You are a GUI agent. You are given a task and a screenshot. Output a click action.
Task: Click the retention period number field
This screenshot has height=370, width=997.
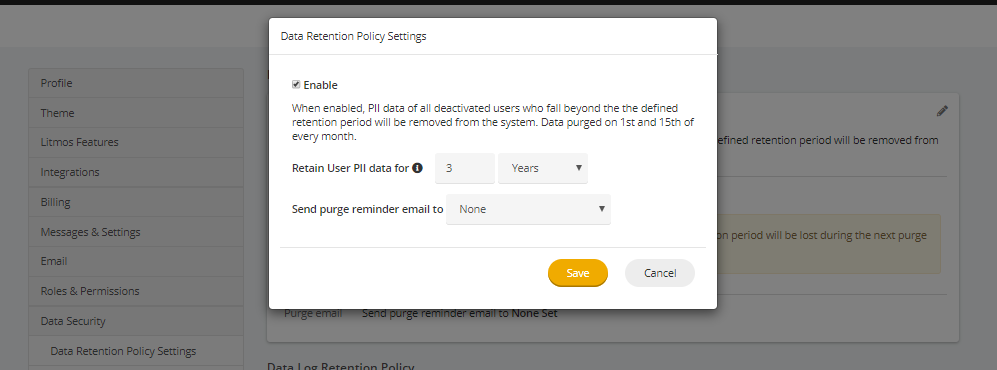465,168
